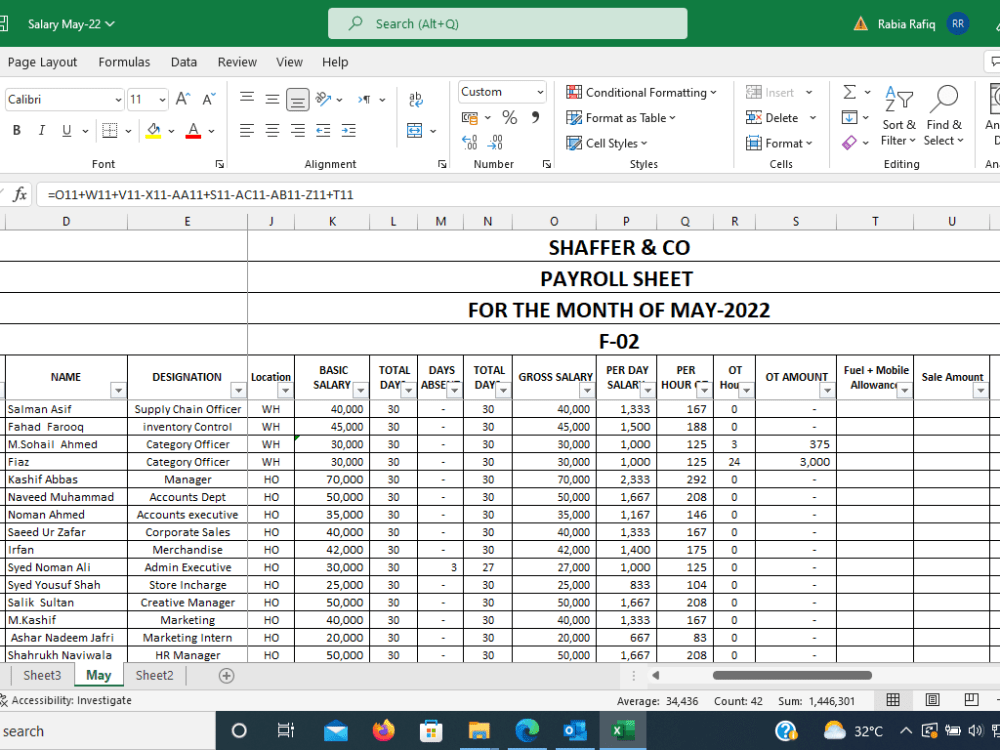1000x750 pixels.
Task: Decrease indent
Action: (323, 131)
